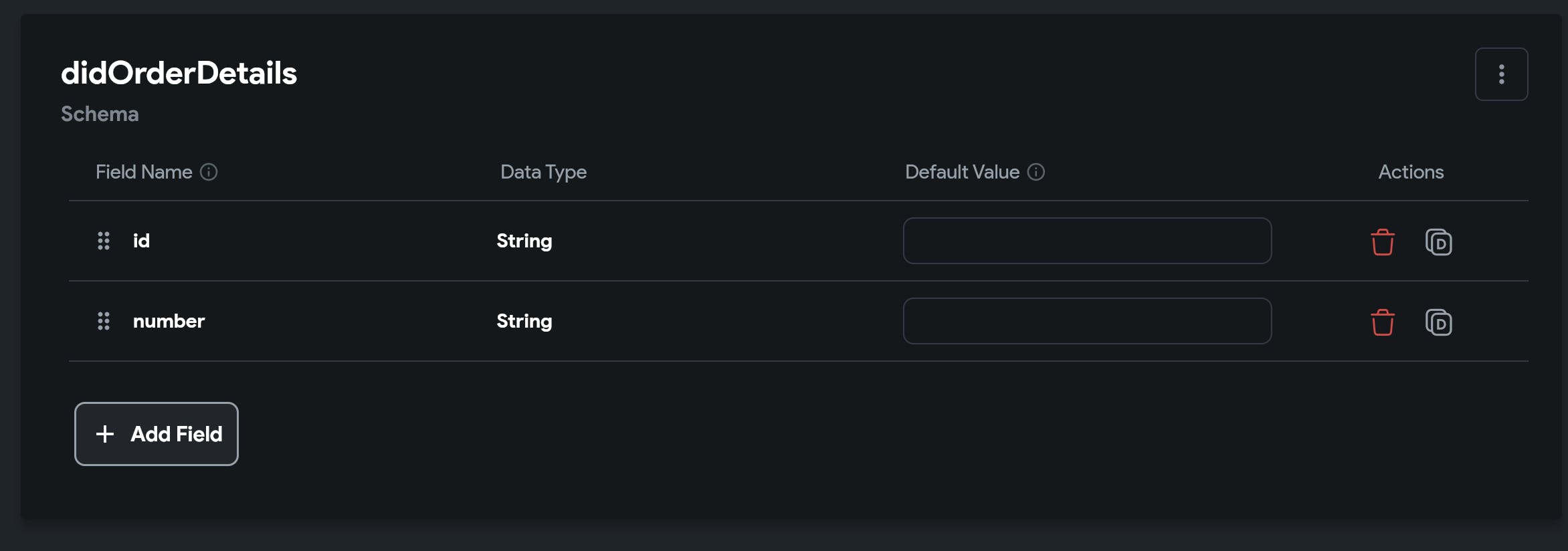Delete the number field

click(1382, 322)
